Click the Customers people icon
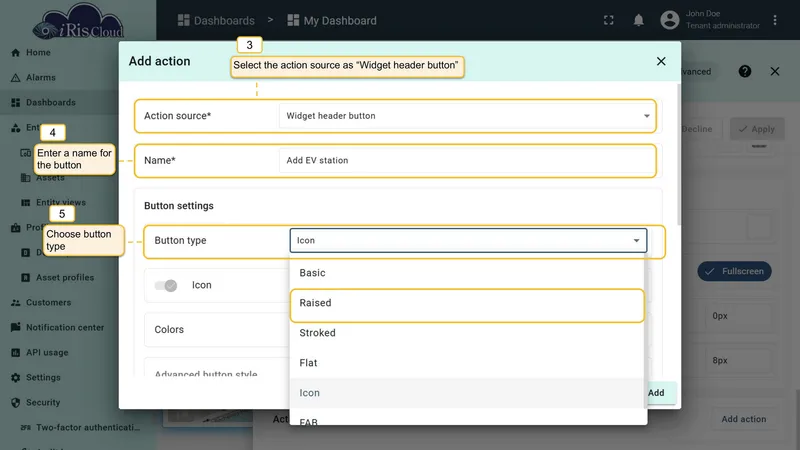The width and height of the screenshot is (800, 450). pyautogui.click(x=15, y=303)
